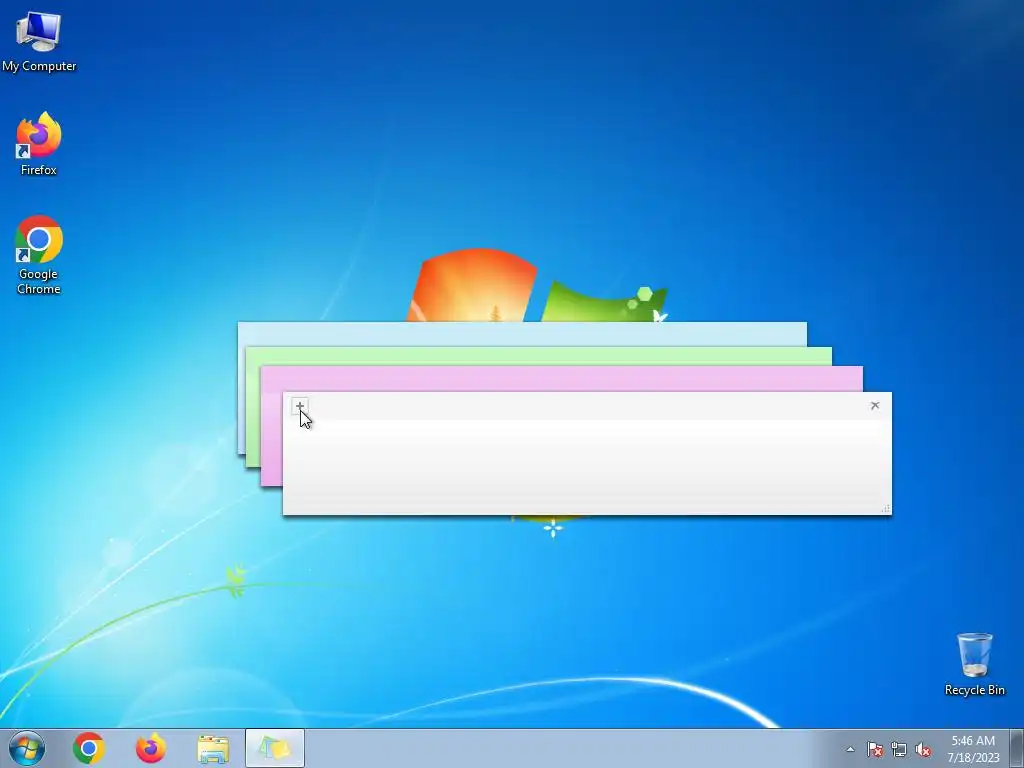Open My Computer desktop icon

pyautogui.click(x=39, y=41)
